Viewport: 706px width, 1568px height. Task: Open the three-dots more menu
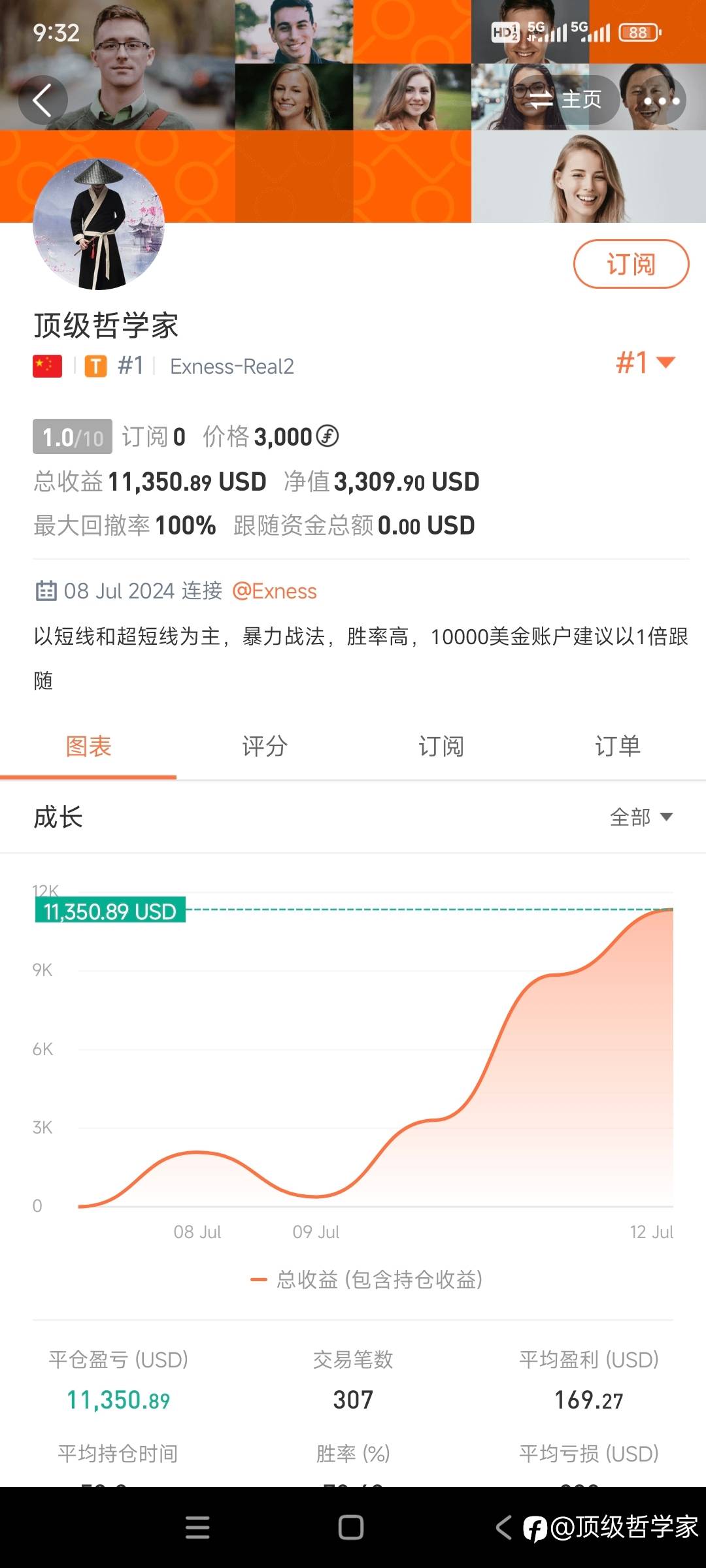coord(661,101)
